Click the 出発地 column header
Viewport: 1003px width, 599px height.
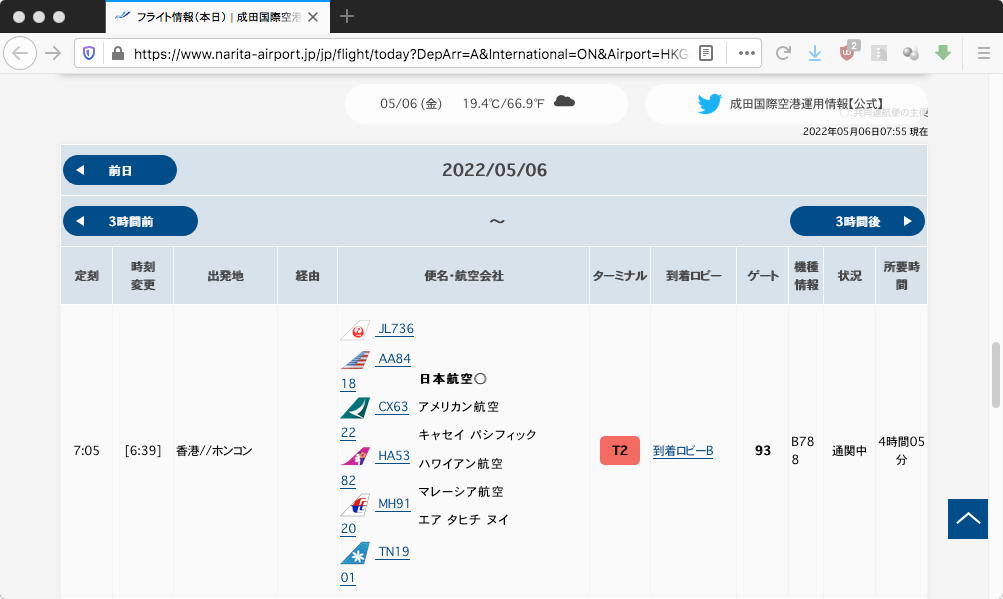click(x=225, y=276)
